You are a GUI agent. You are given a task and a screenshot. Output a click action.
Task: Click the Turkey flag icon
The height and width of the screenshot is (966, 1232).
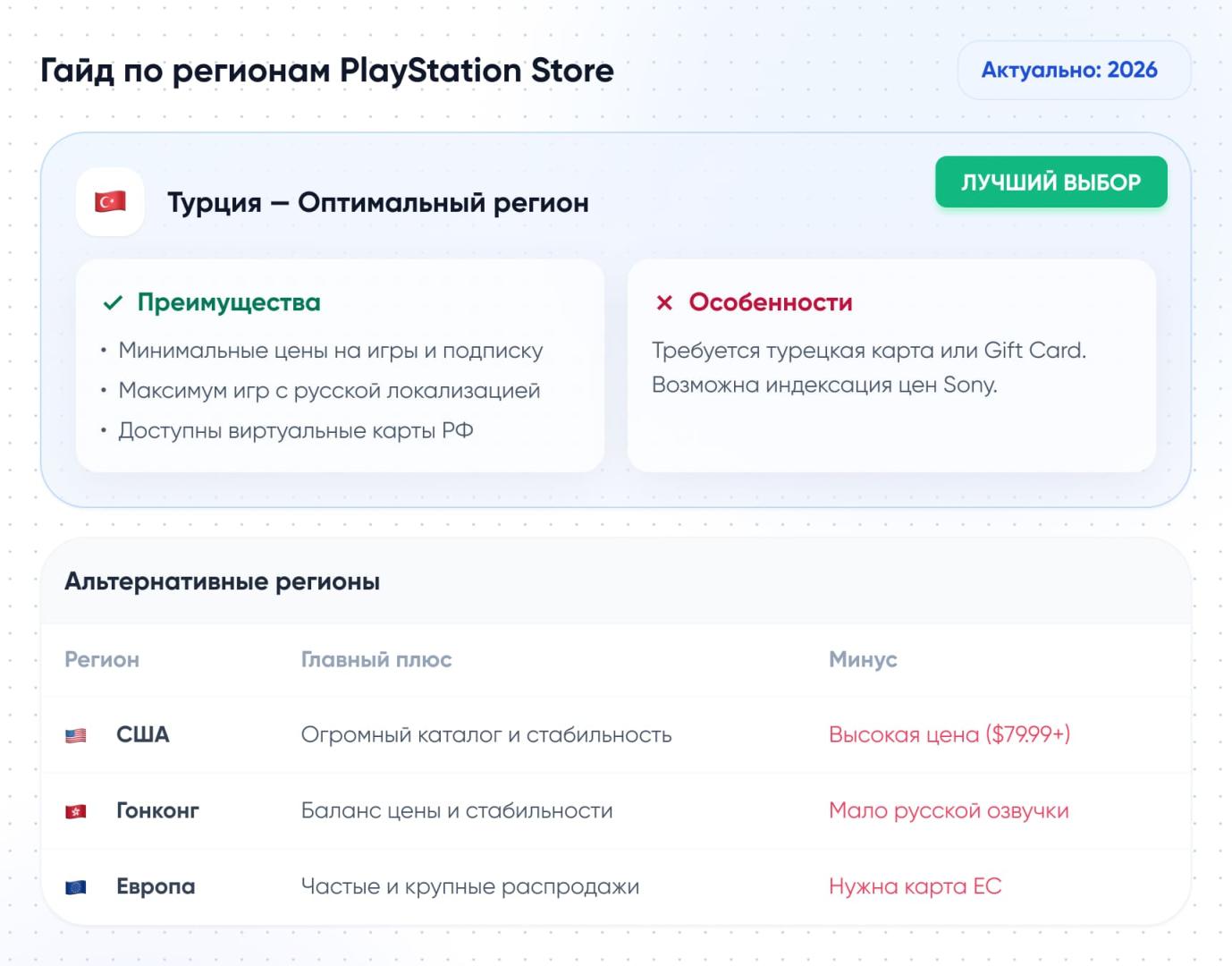click(x=110, y=202)
